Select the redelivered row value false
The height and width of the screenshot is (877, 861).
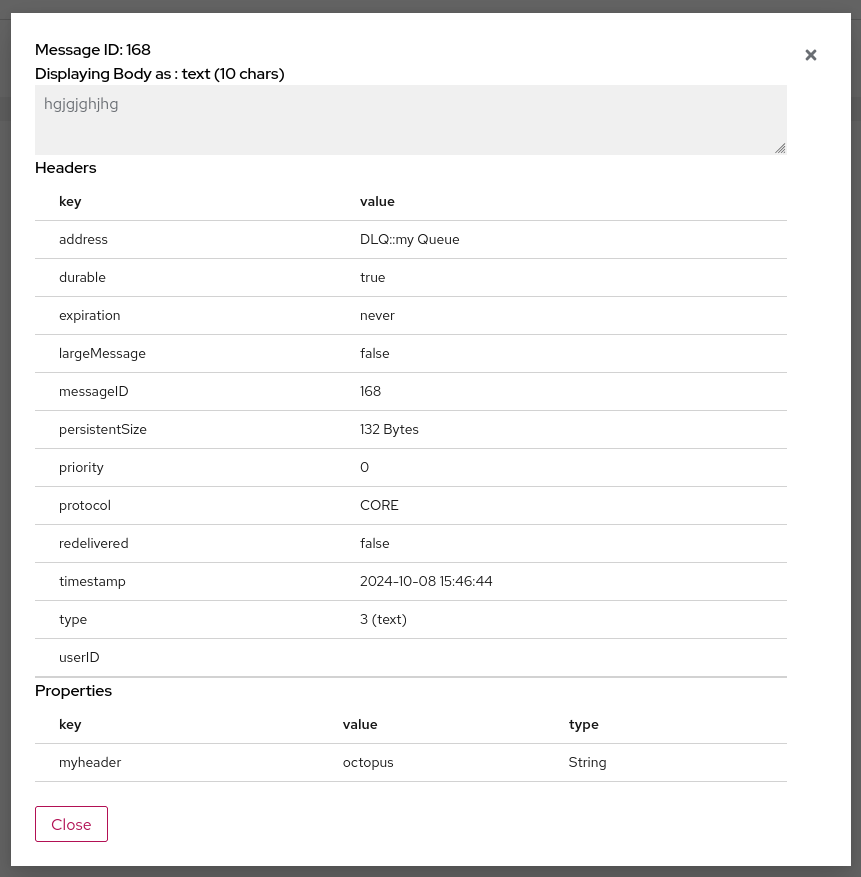pos(375,543)
